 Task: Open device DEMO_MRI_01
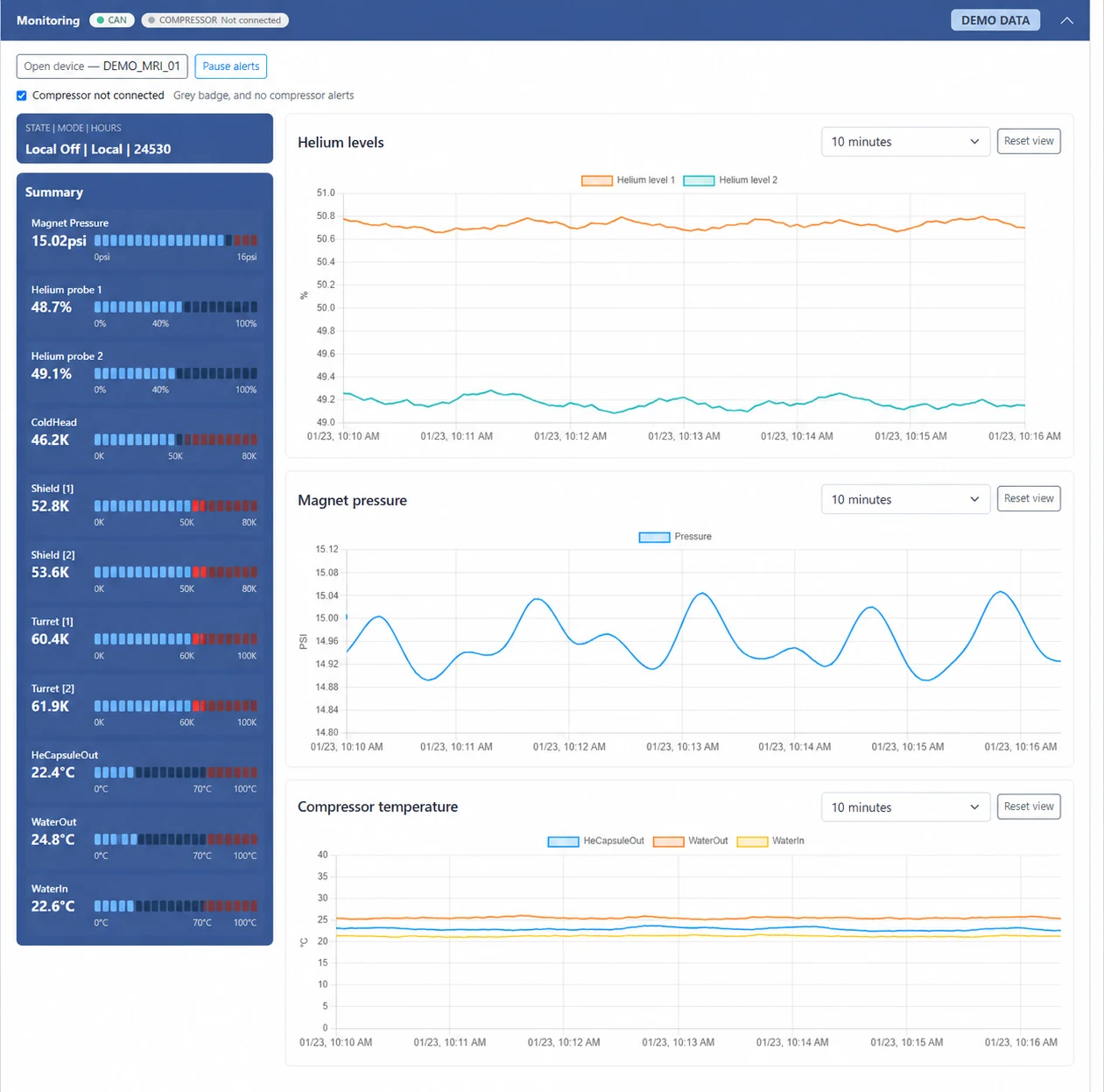[102, 67]
